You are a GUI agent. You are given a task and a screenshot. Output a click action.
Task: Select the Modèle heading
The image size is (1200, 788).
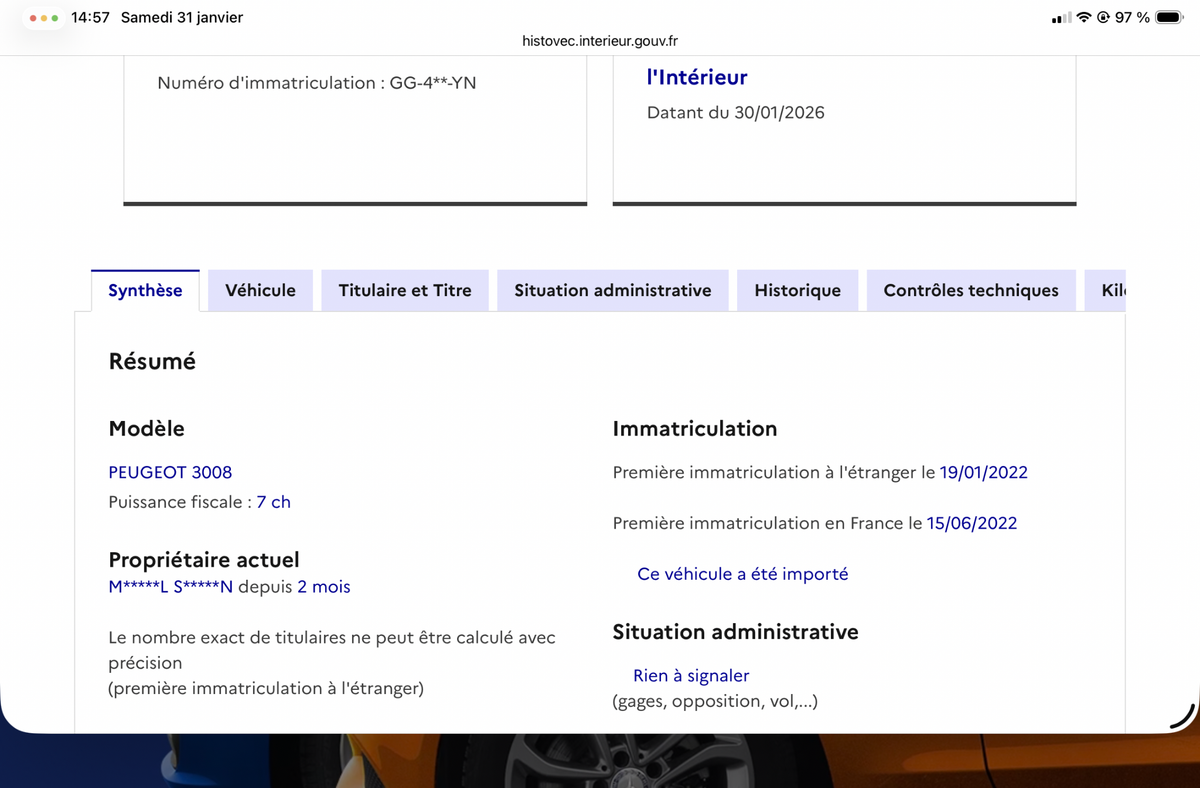click(x=146, y=429)
